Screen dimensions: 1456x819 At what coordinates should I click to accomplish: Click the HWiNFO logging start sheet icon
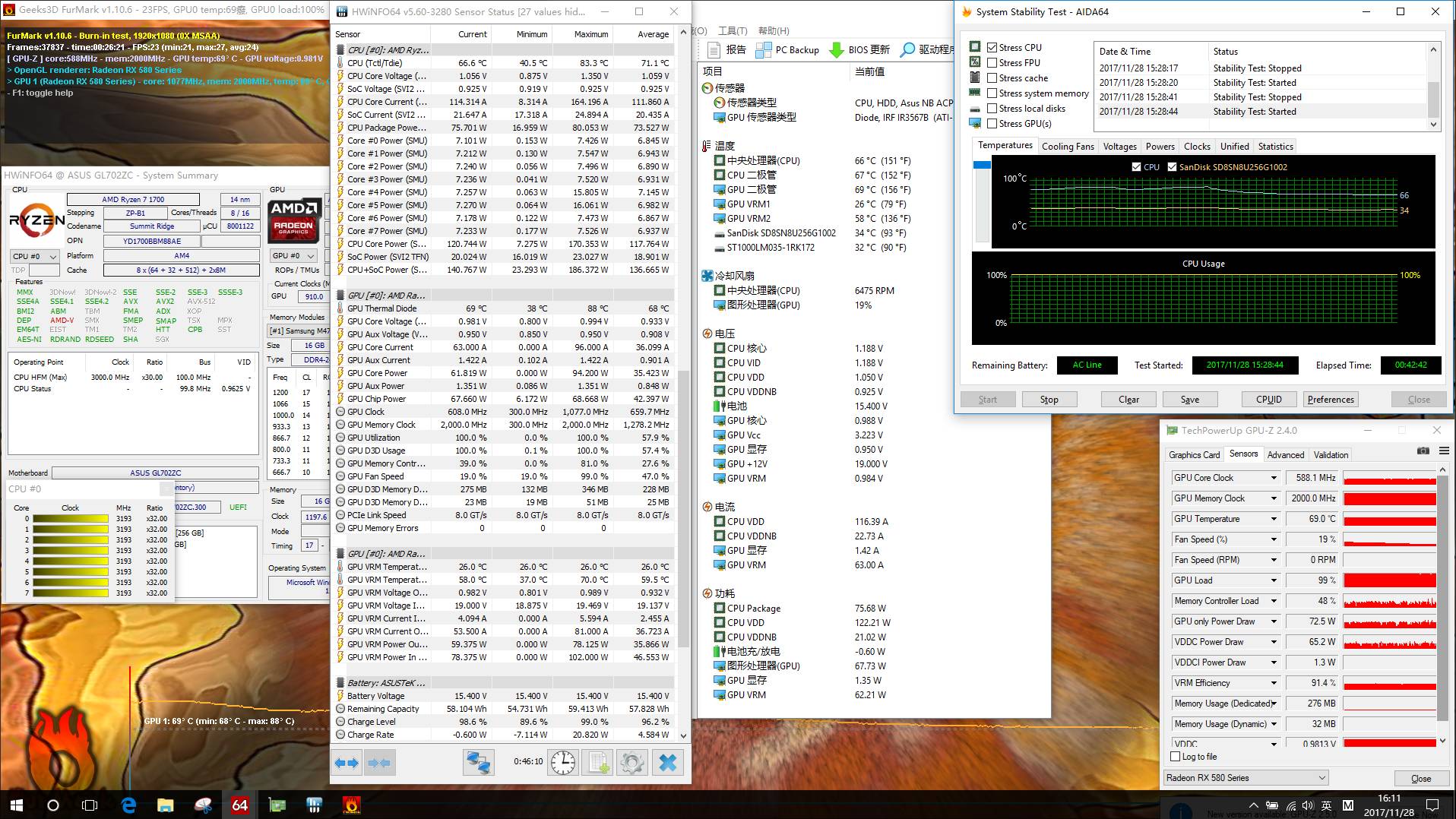[597, 763]
